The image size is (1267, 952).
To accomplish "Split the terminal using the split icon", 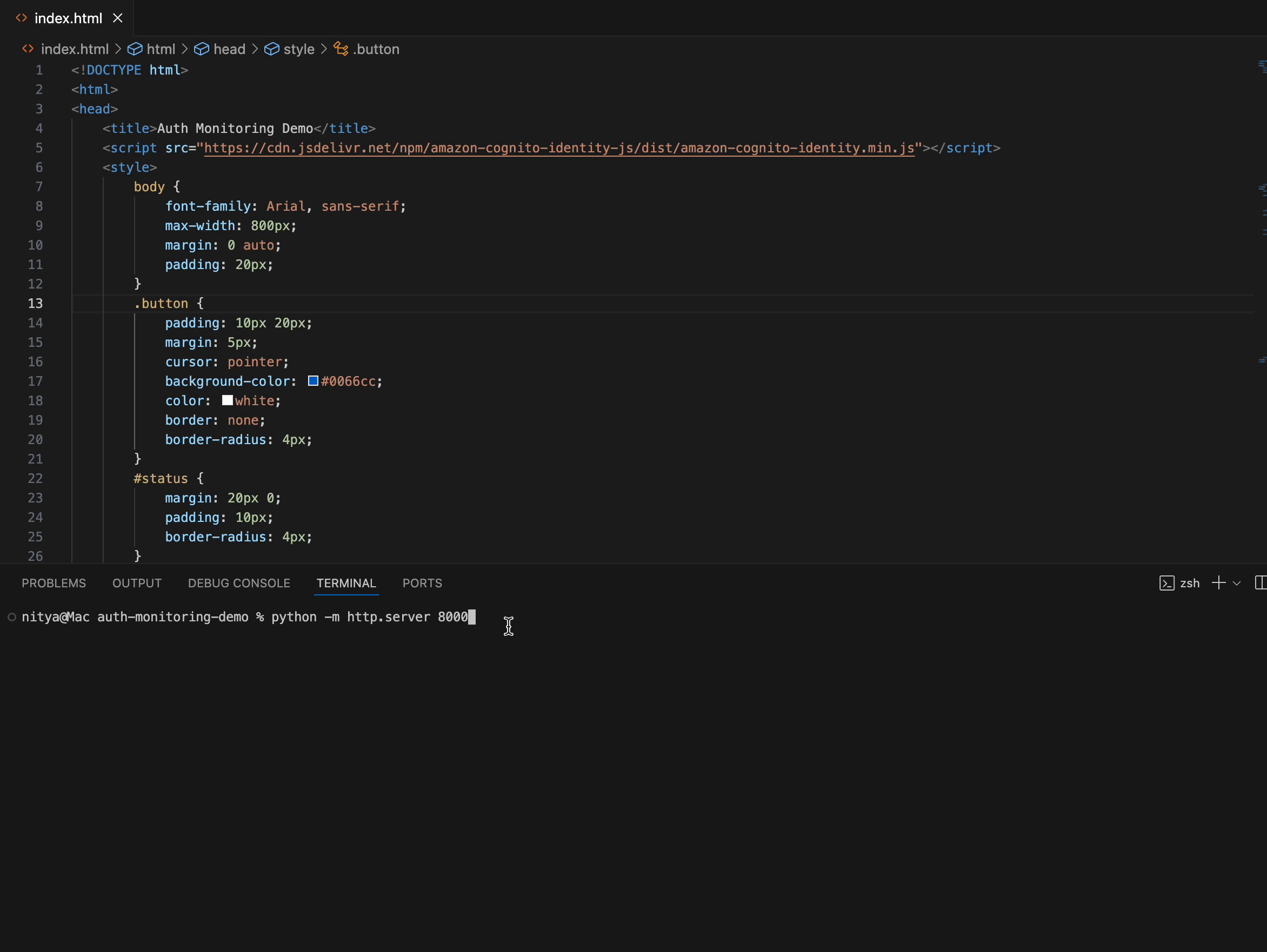I will 1260,583.
